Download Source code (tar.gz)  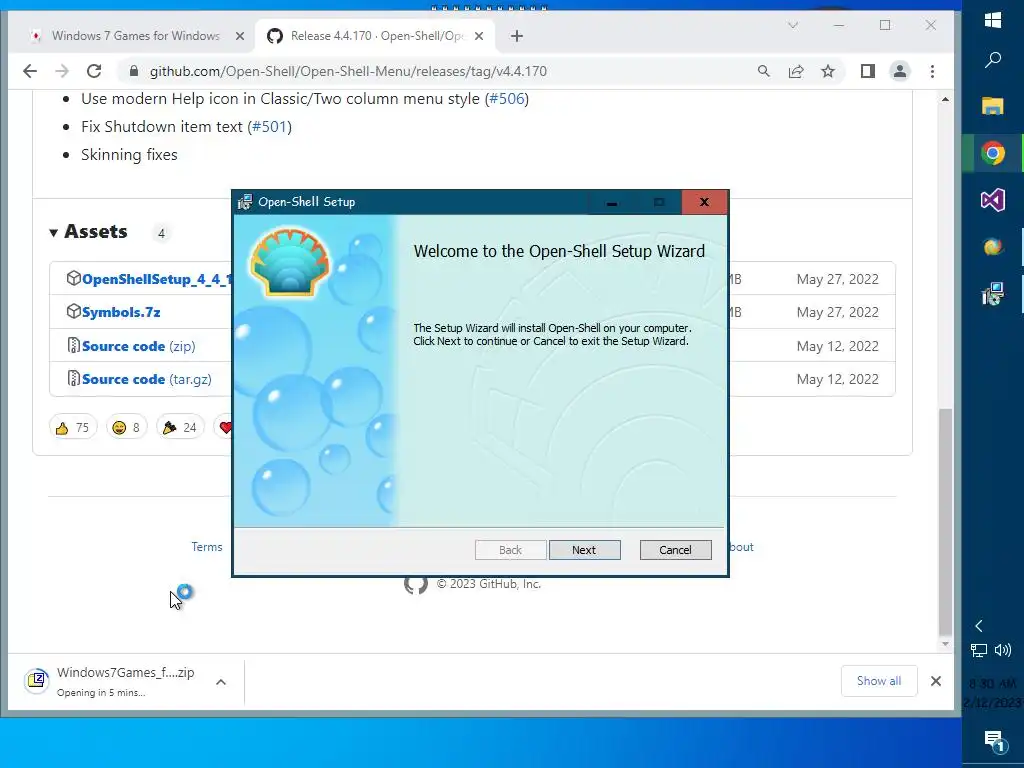[x=146, y=379]
